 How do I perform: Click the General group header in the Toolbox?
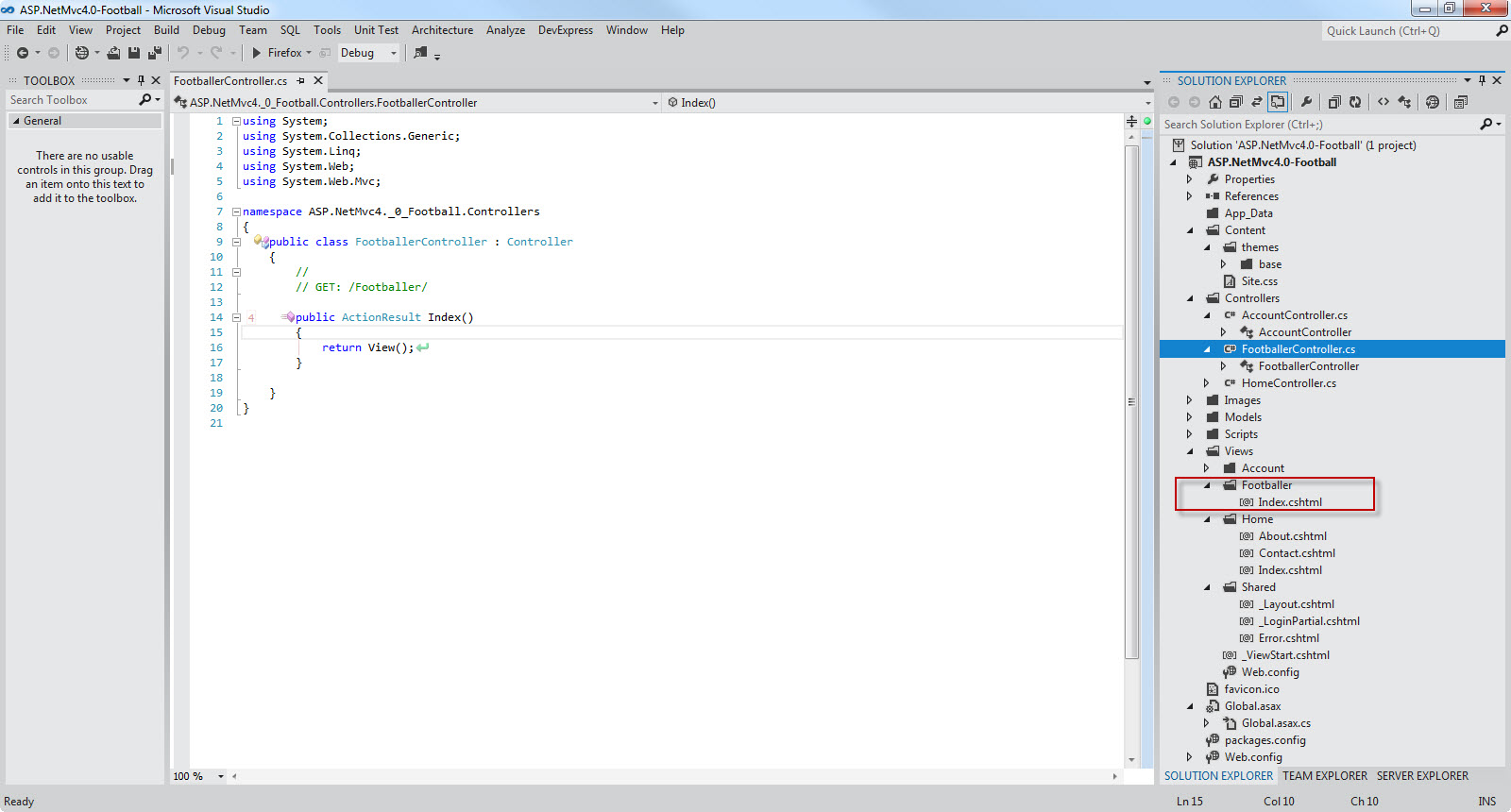[85, 121]
